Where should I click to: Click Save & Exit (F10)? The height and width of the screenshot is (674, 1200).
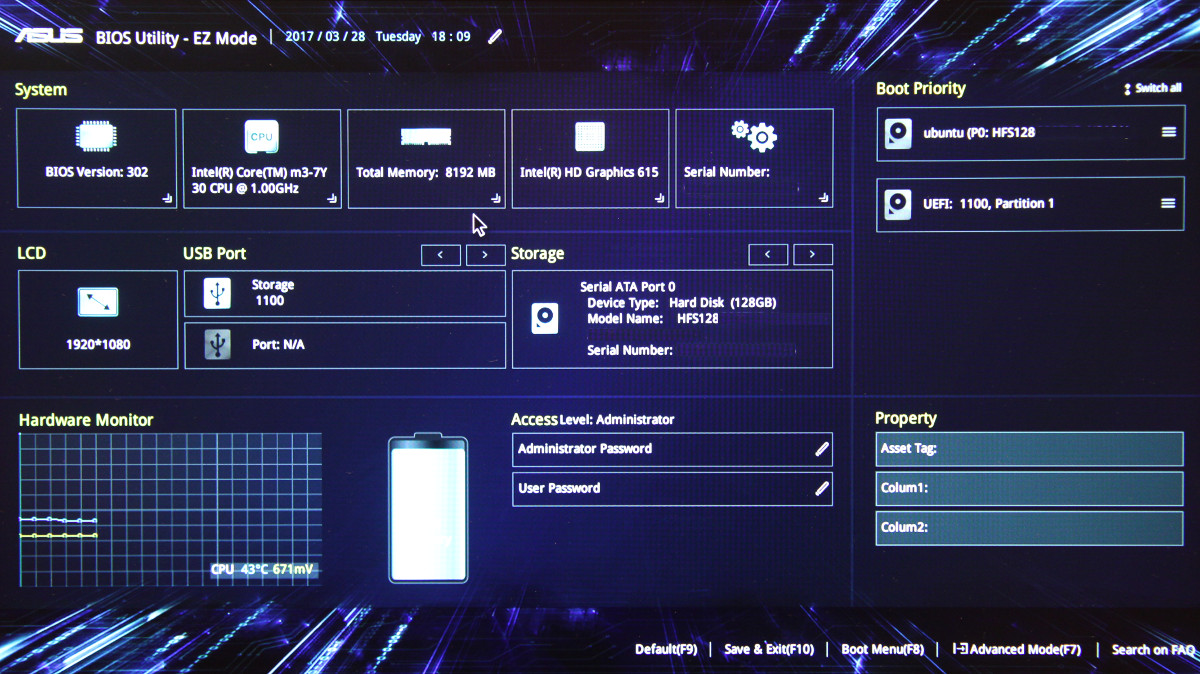pyautogui.click(x=769, y=649)
